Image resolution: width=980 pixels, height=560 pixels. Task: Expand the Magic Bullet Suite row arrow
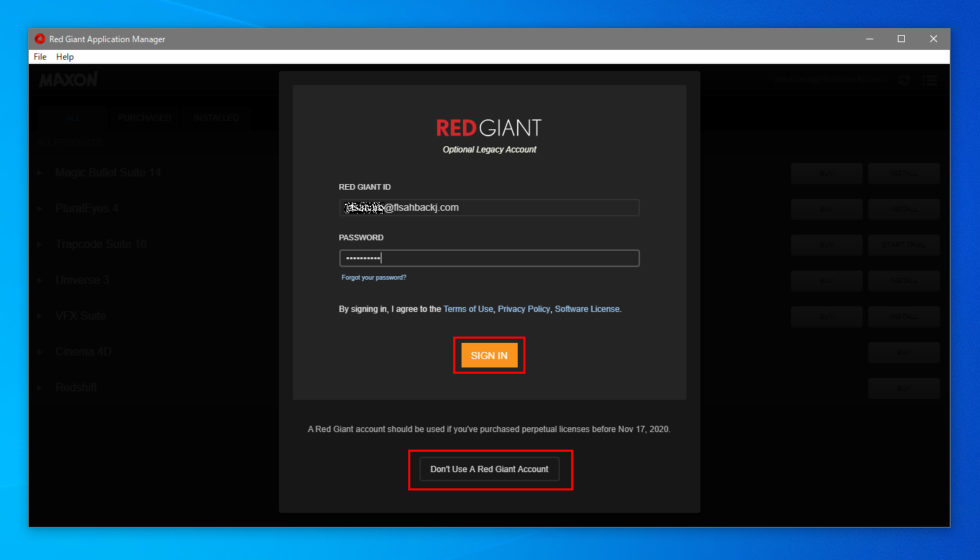40,172
